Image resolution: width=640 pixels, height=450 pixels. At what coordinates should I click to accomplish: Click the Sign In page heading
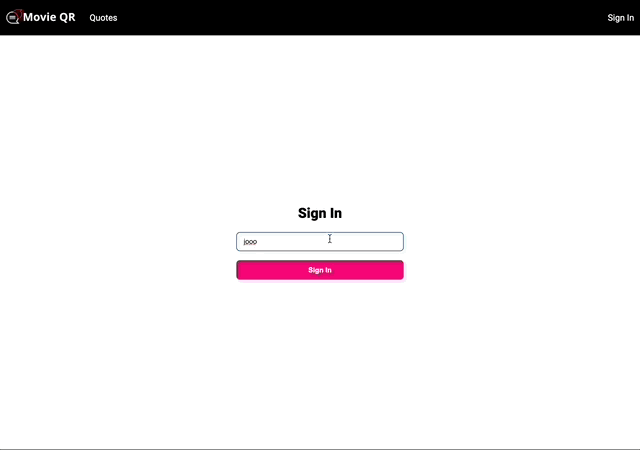(320, 213)
